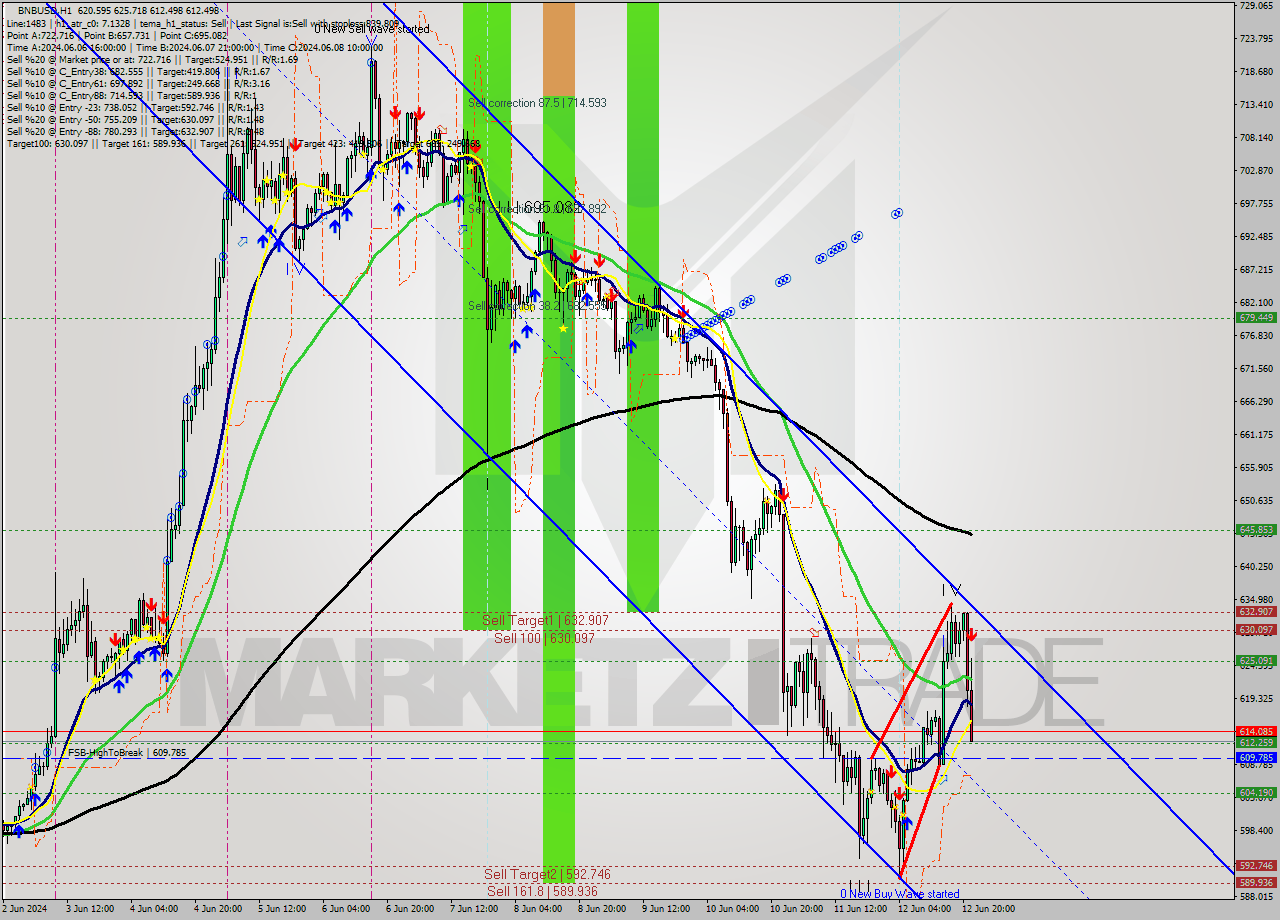Image resolution: width=1280 pixels, height=920 pixels.
Task: Select the 'Sell %20 @ Entry -50: 755.209' row
Action: tap(135, 119)
